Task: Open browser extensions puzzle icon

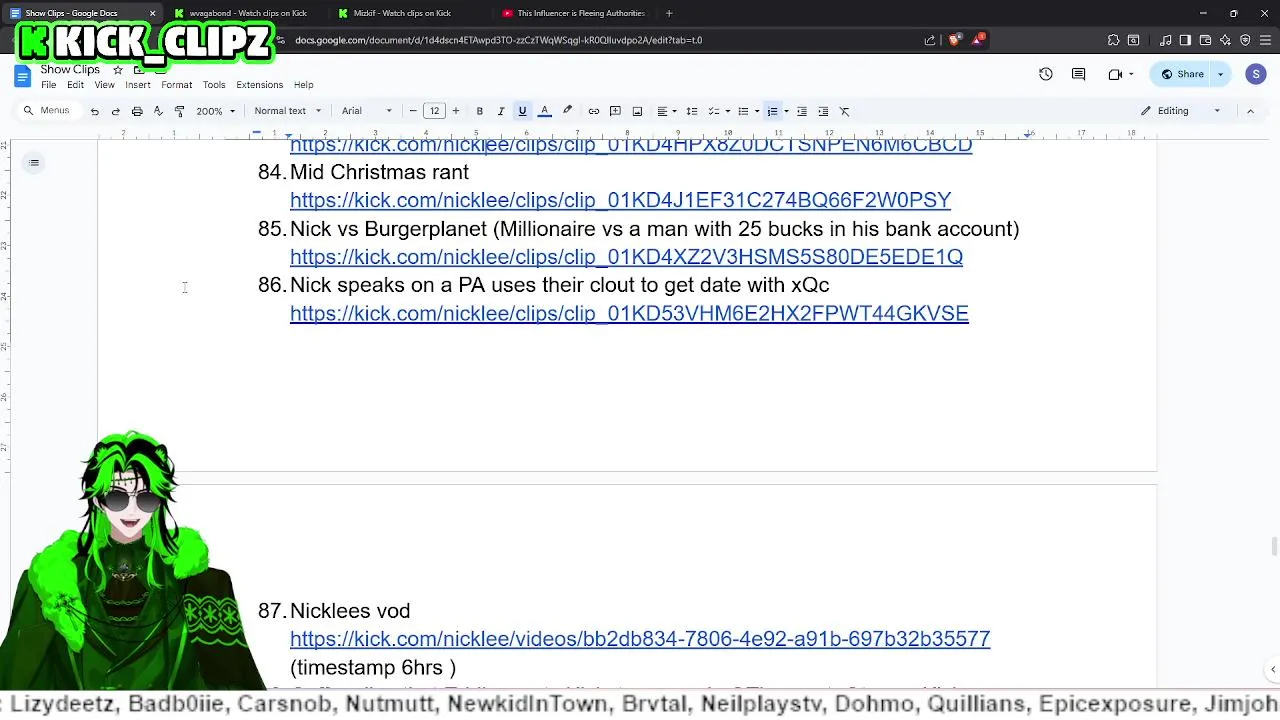Action: pos(1113,40)
